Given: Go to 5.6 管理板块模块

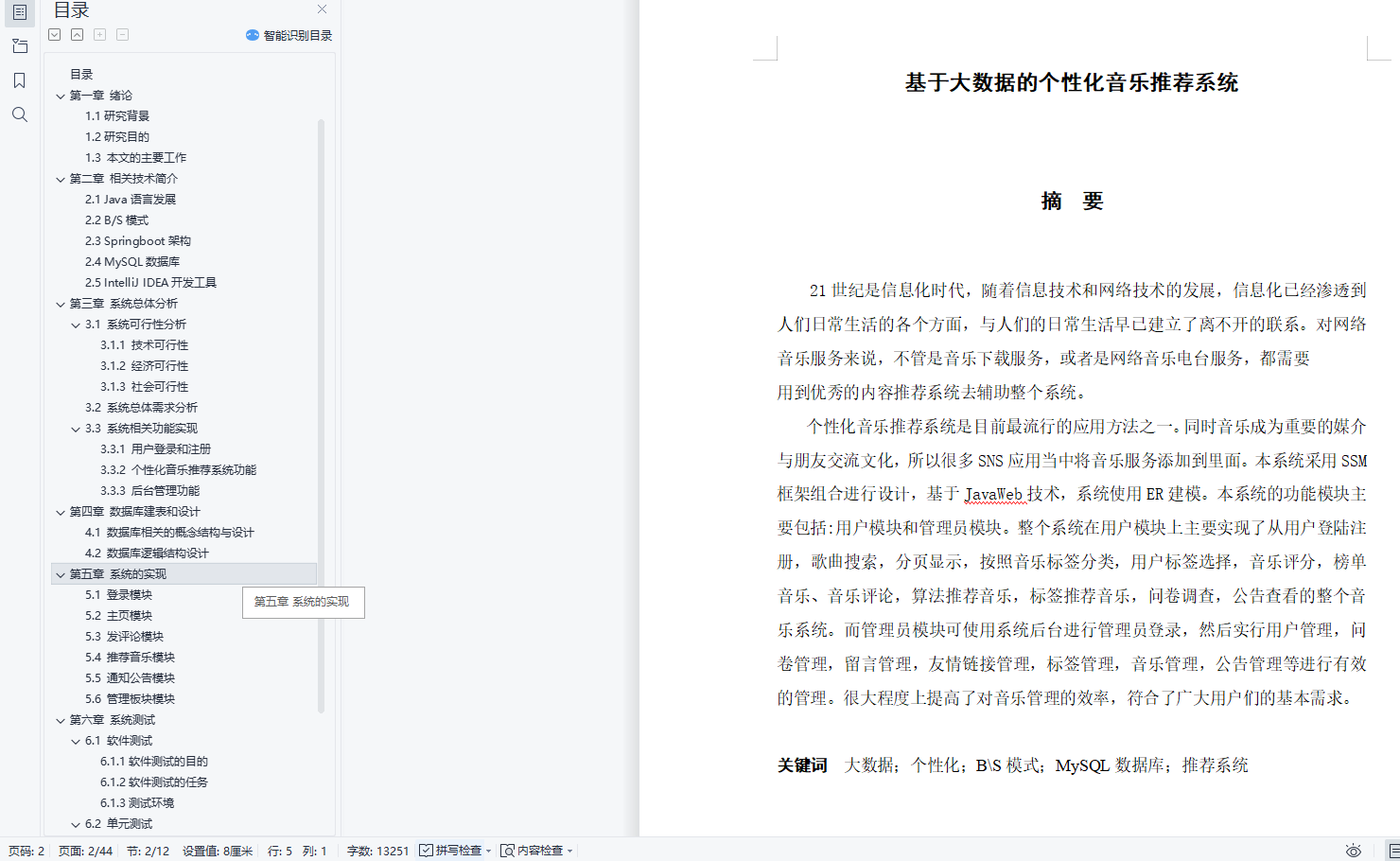Looking at the screenshot, I should tap(130, 698).
